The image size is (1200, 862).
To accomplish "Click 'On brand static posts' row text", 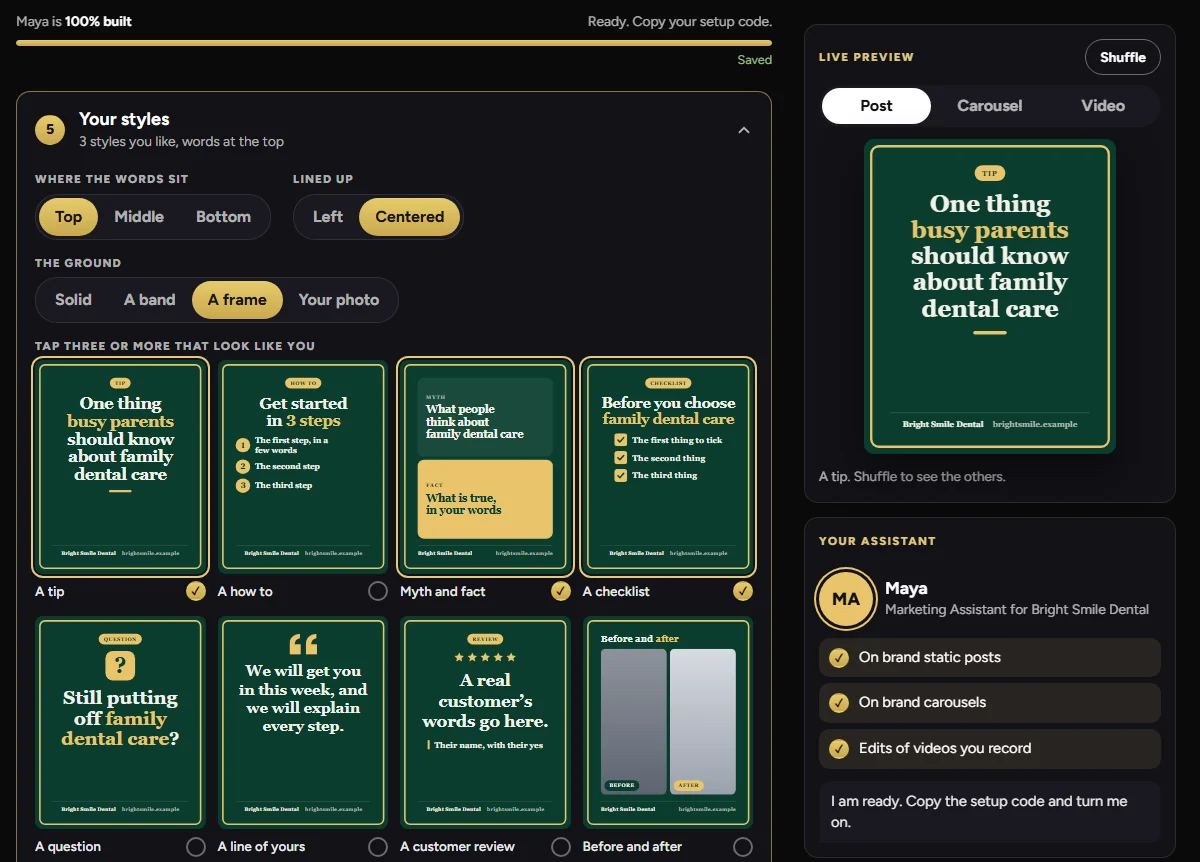I will (930, 657).
